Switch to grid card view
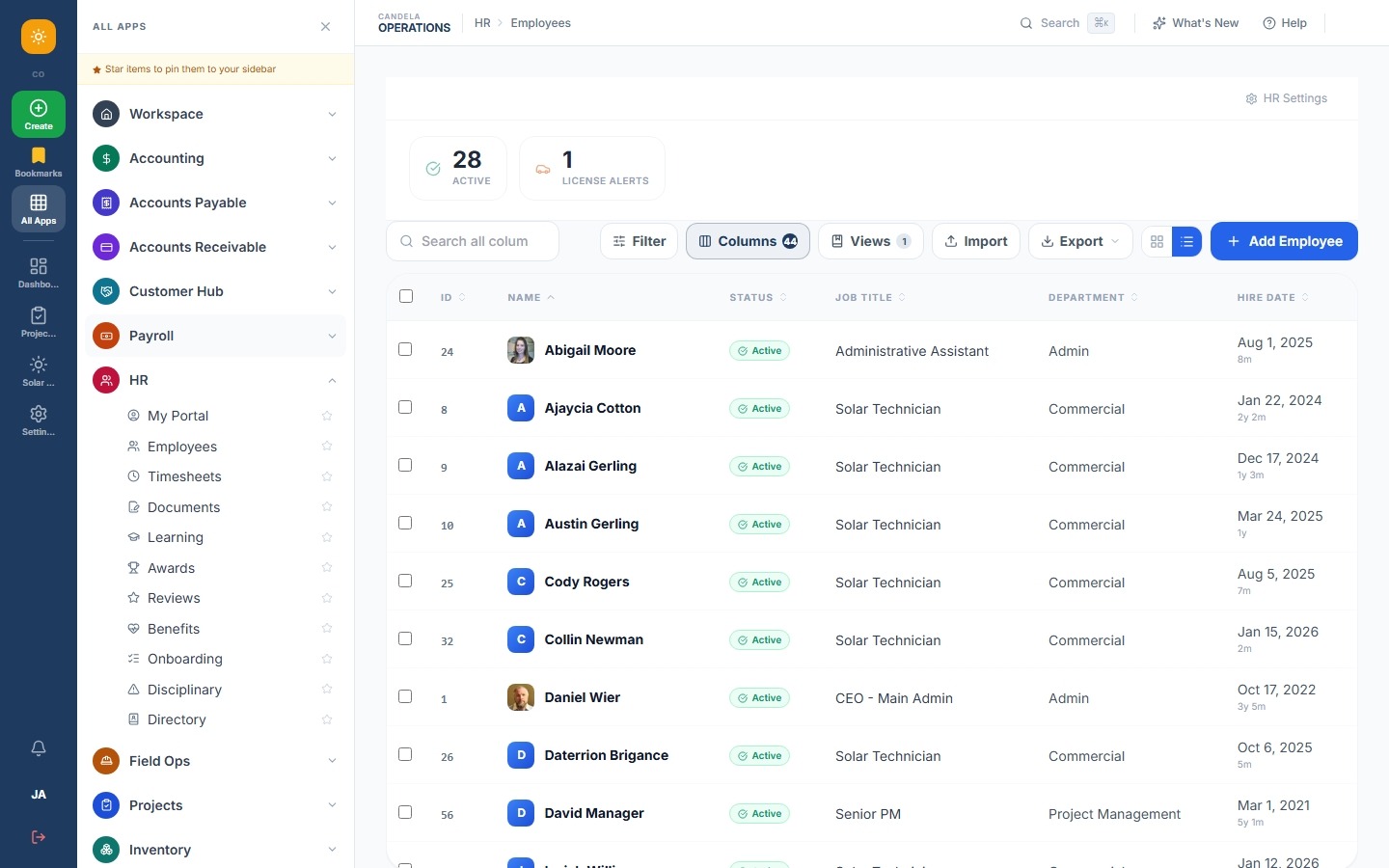The width and height of the screenshot is (1389, 868). (1157, 241)
